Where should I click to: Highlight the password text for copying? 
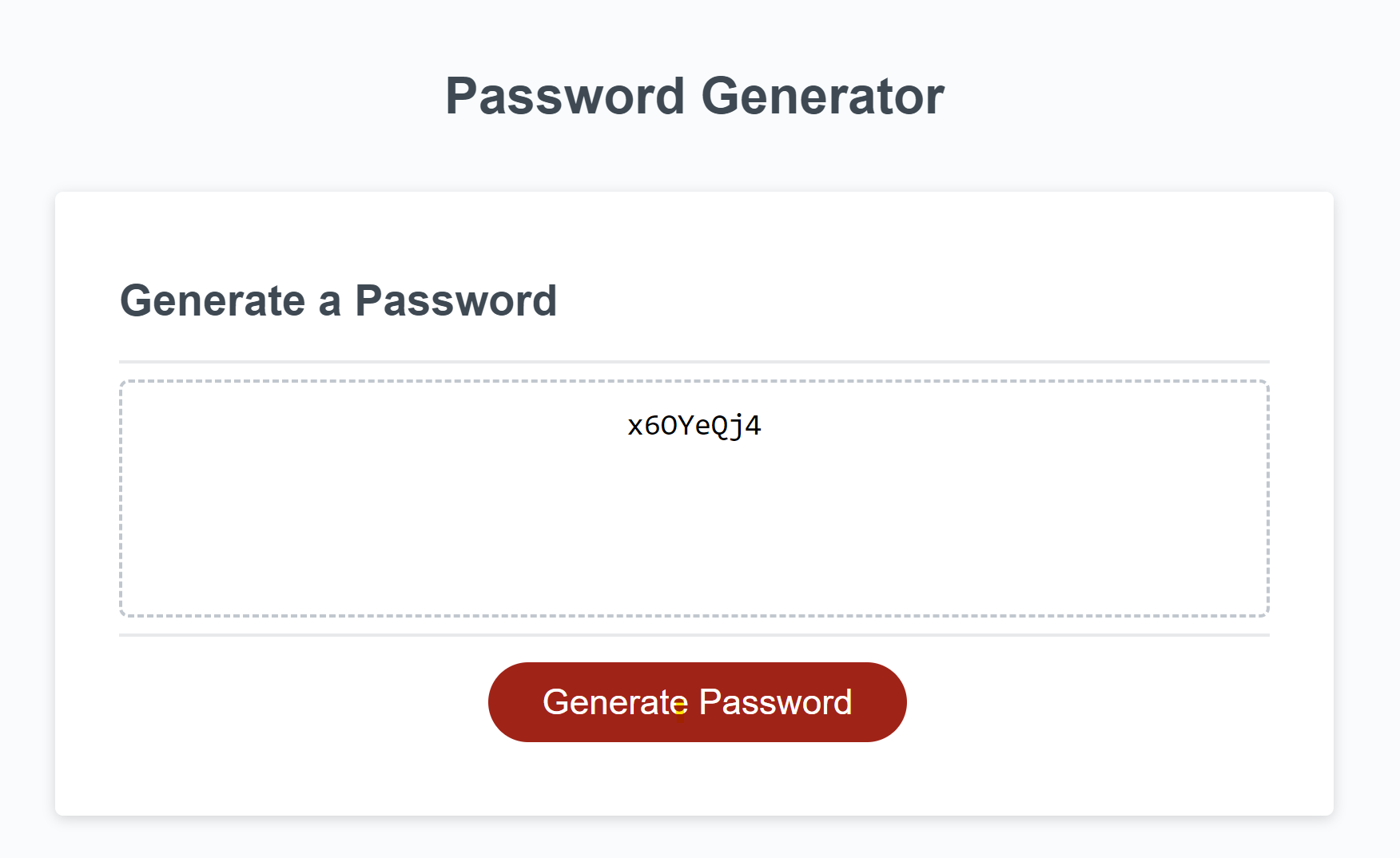[695, 426]
